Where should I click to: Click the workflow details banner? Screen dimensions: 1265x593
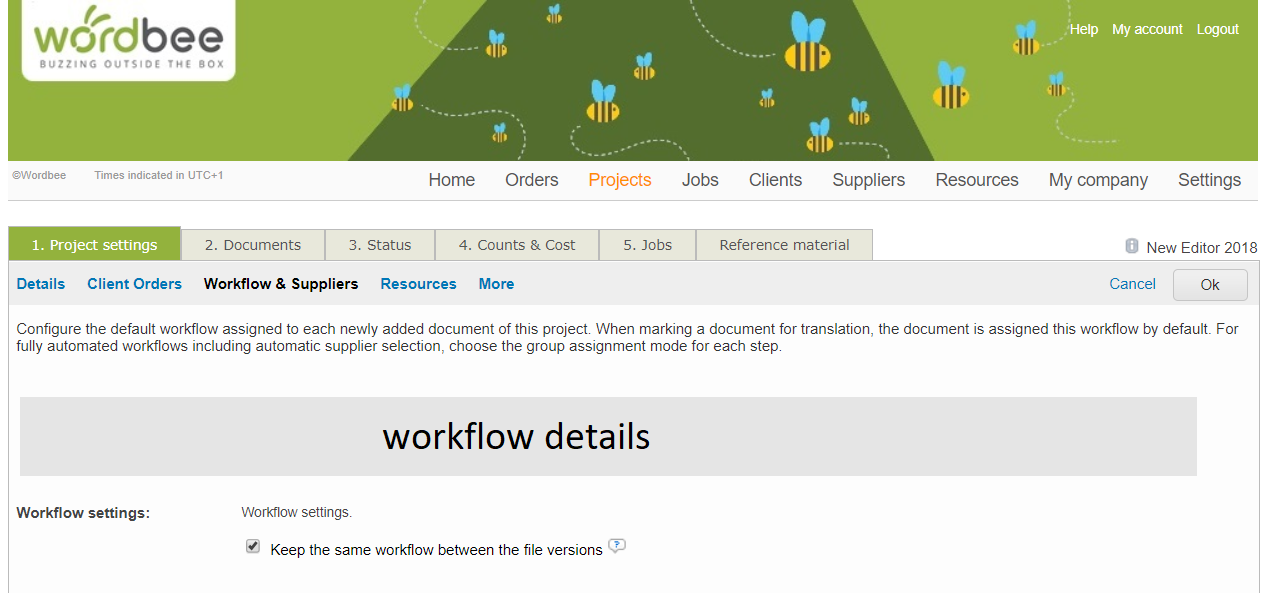pyautogui.click(x=608, y=437)
